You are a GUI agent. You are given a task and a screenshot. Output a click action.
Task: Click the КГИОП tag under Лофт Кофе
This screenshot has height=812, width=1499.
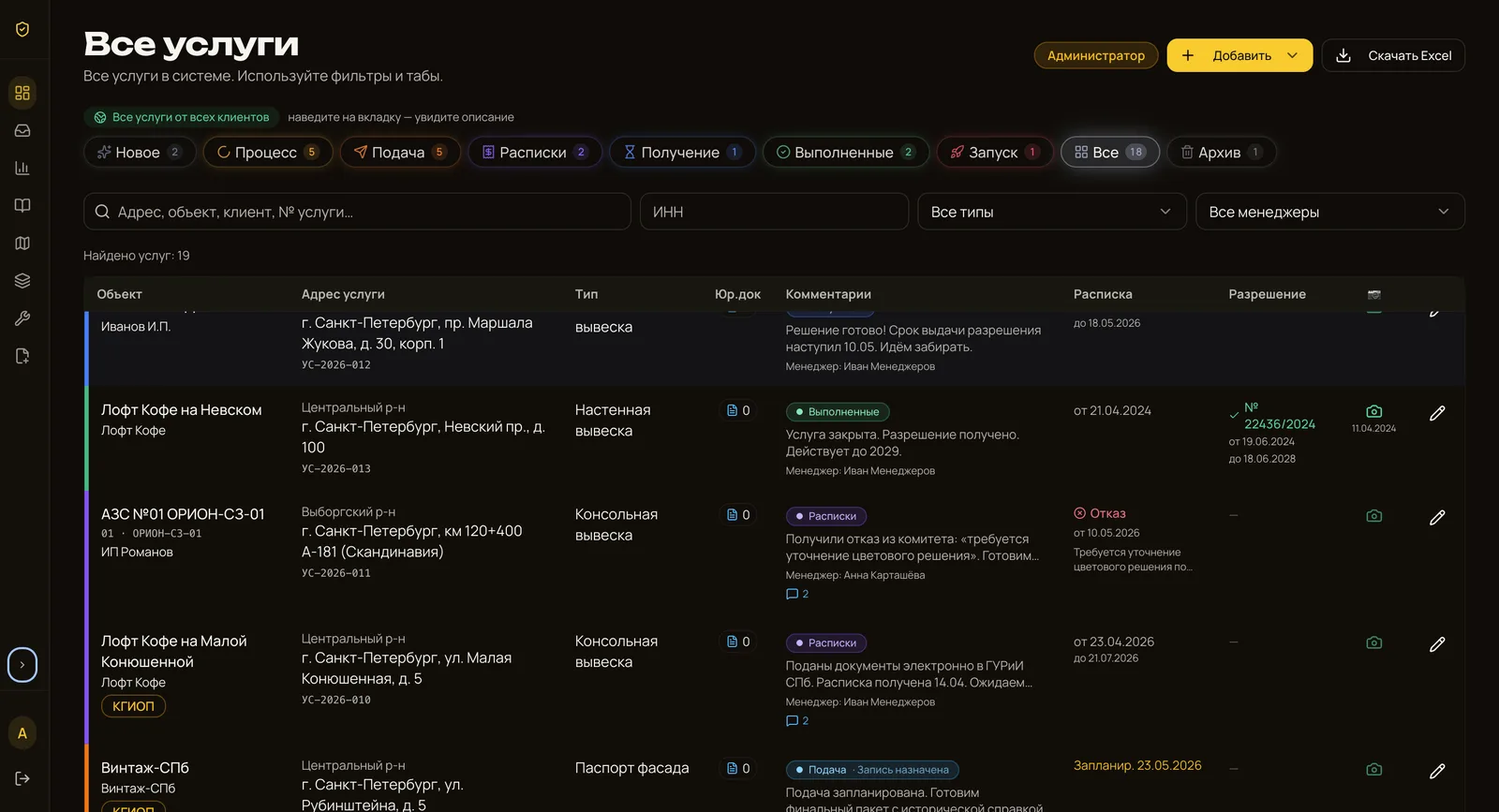(x=133, y=706)
